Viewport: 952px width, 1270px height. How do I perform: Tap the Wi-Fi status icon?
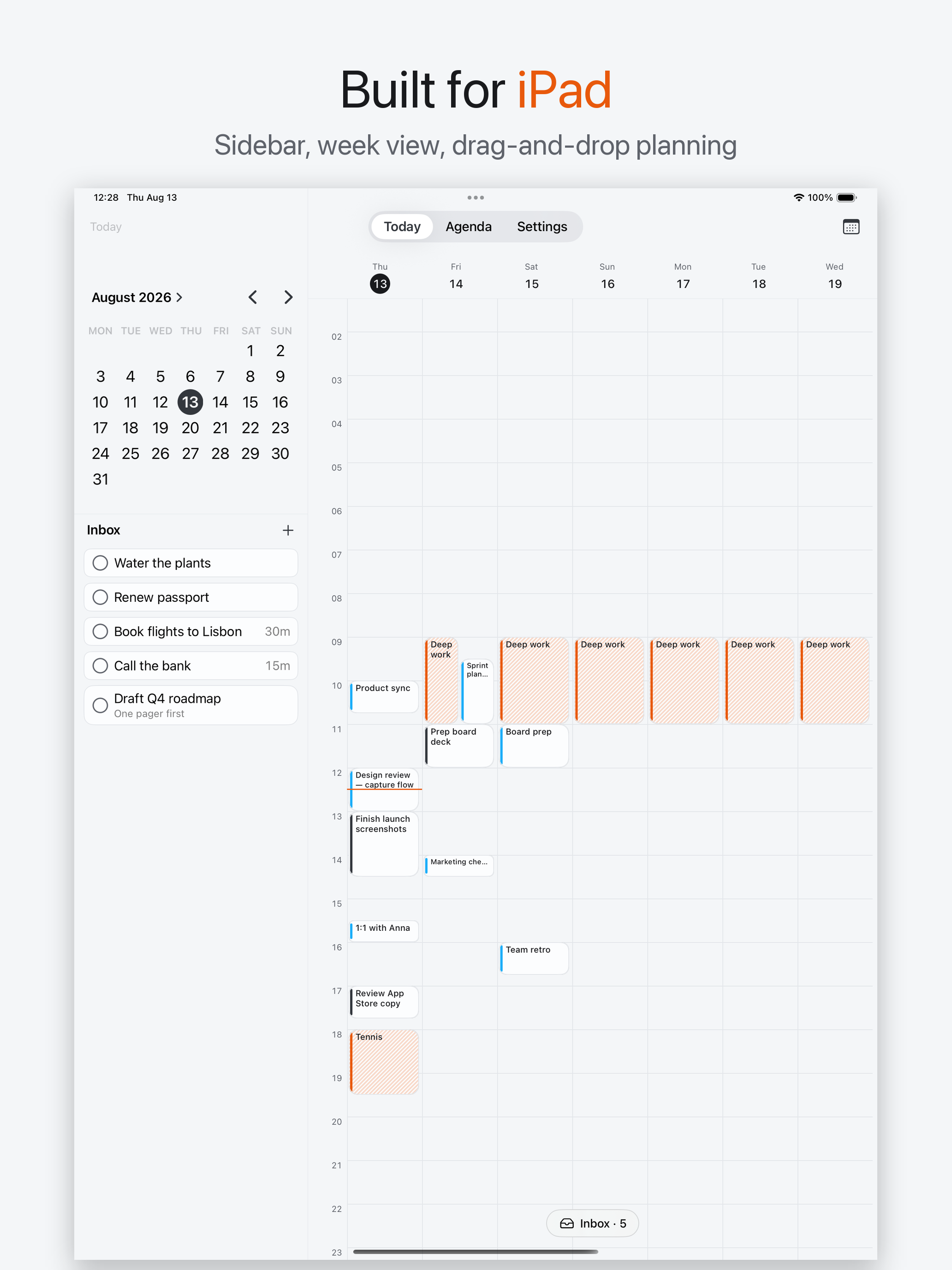(x=798, y=198)
